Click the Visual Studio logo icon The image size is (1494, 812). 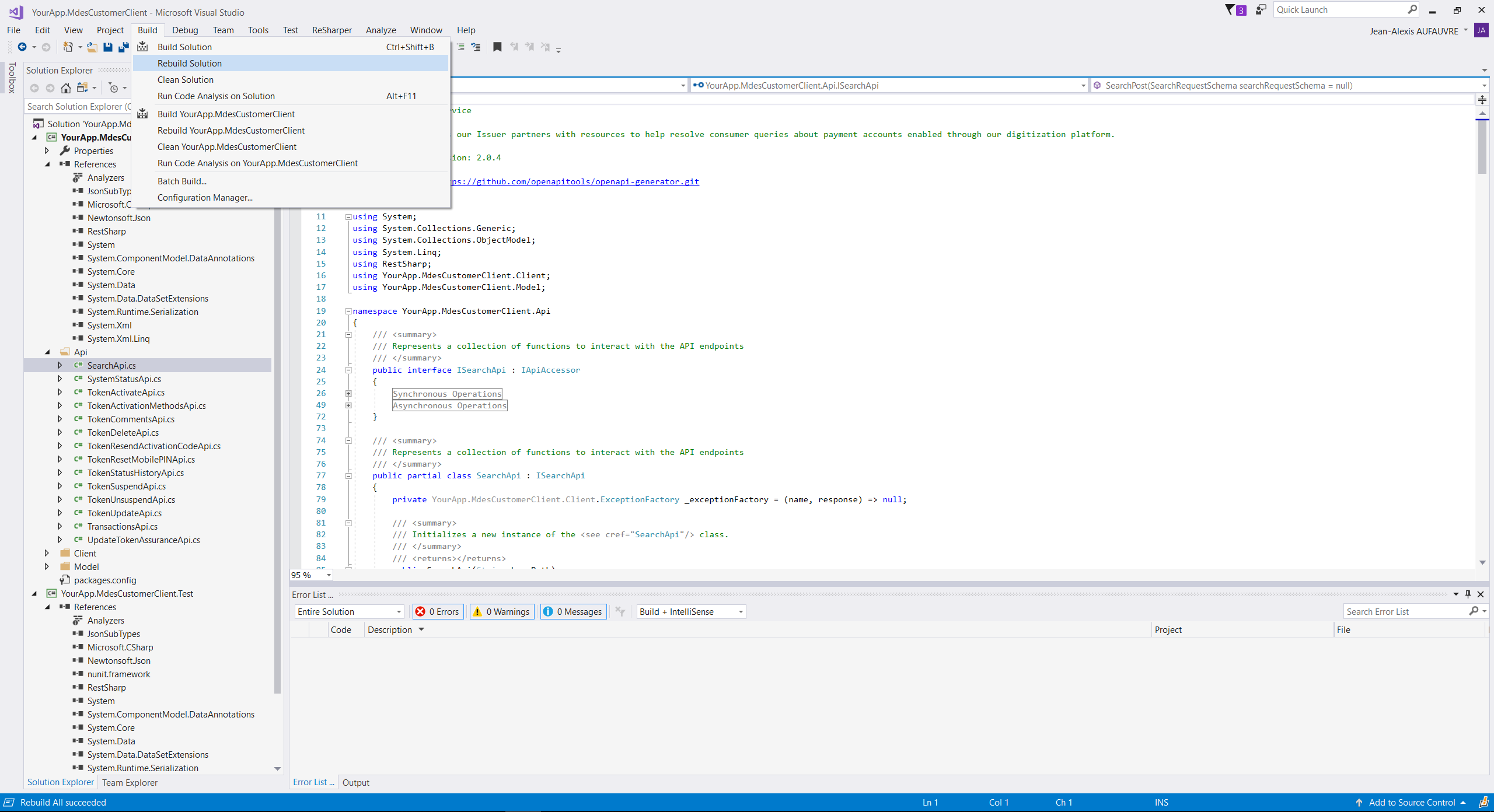point(16,12)
